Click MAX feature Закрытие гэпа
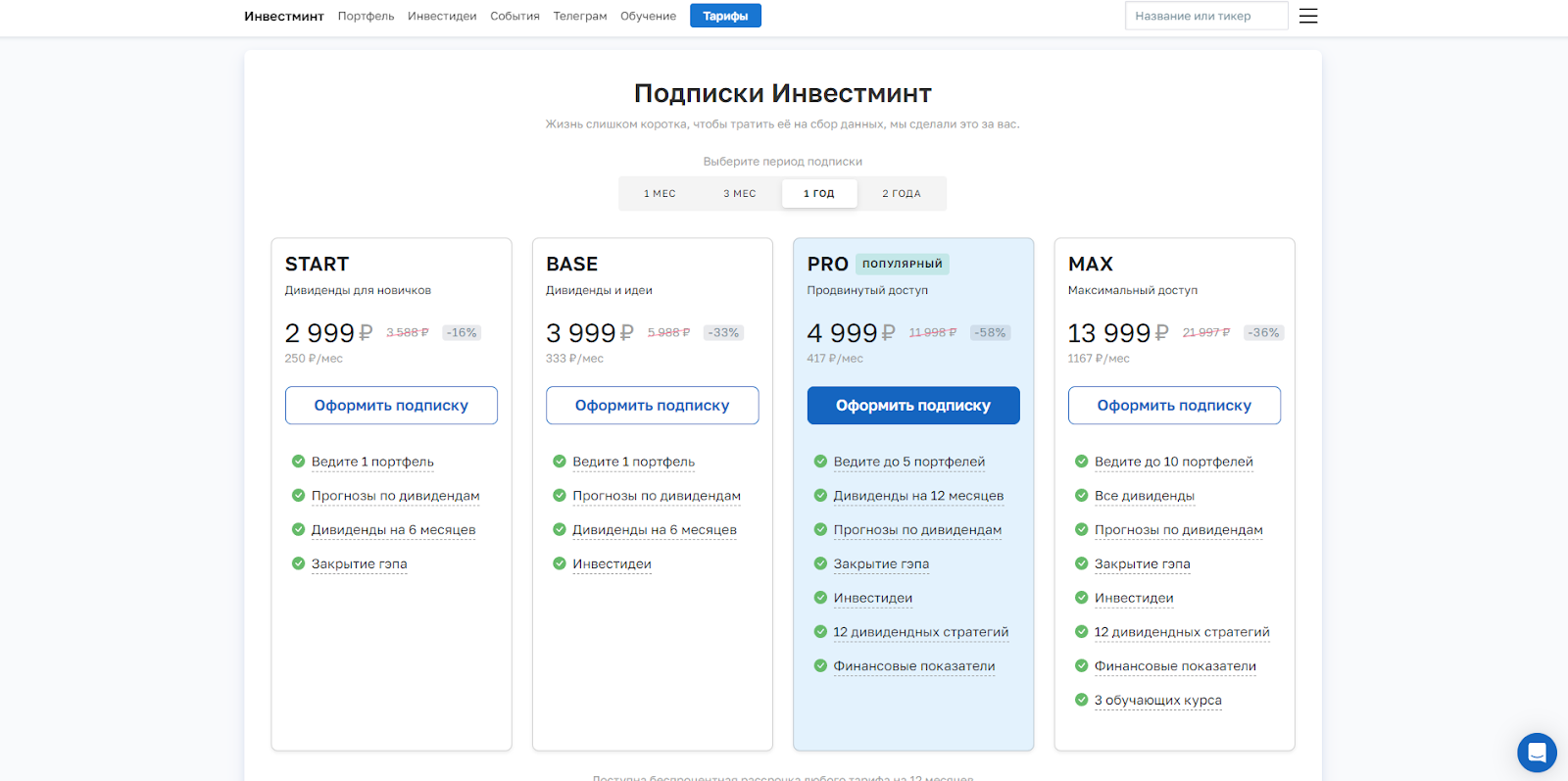Viewport: 1568px width, 781px height. [1143, 563]
